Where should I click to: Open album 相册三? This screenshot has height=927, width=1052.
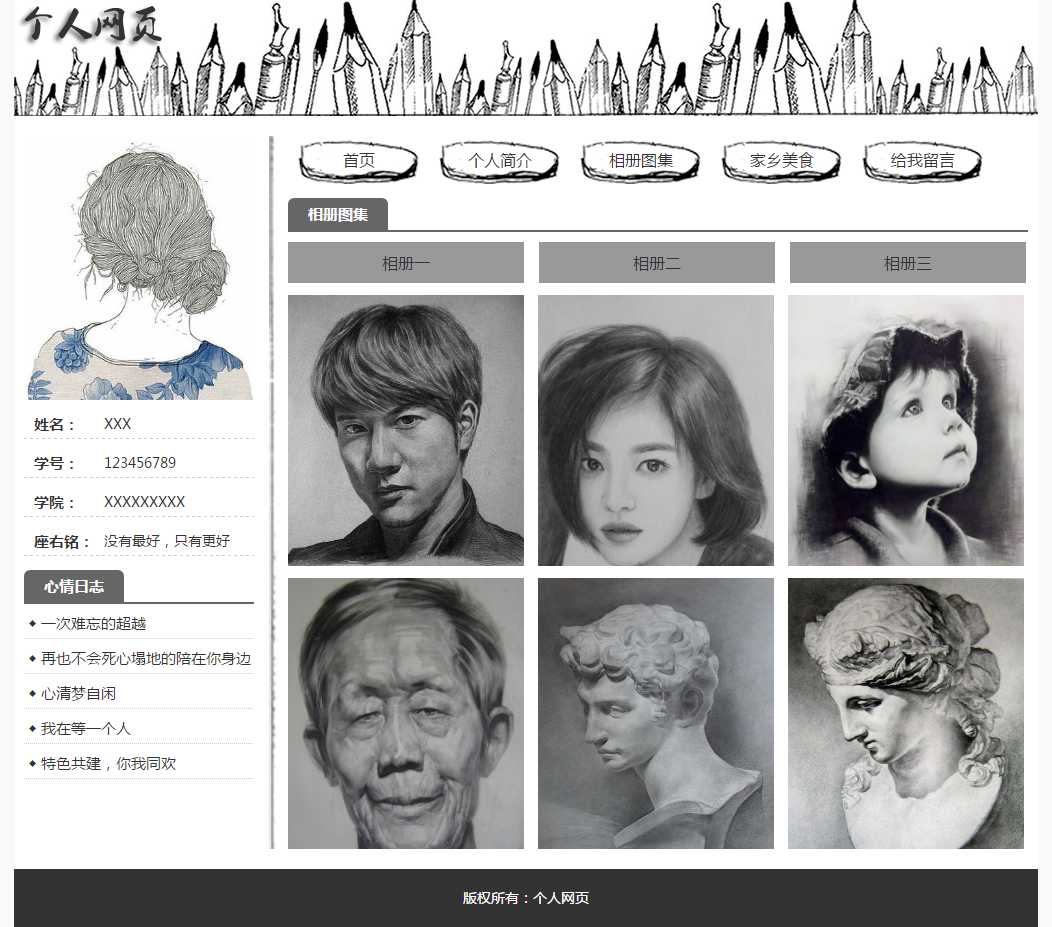907,263
